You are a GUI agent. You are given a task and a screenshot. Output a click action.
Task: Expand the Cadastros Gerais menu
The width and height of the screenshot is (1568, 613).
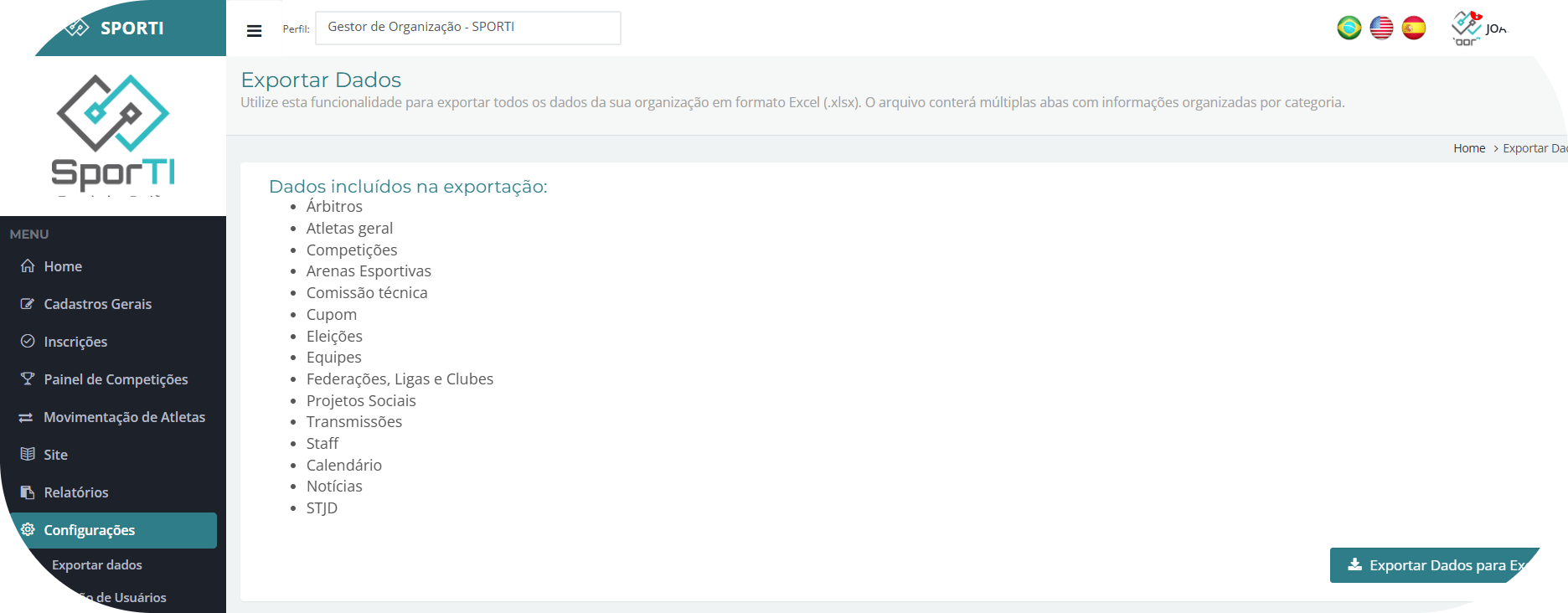97,304
